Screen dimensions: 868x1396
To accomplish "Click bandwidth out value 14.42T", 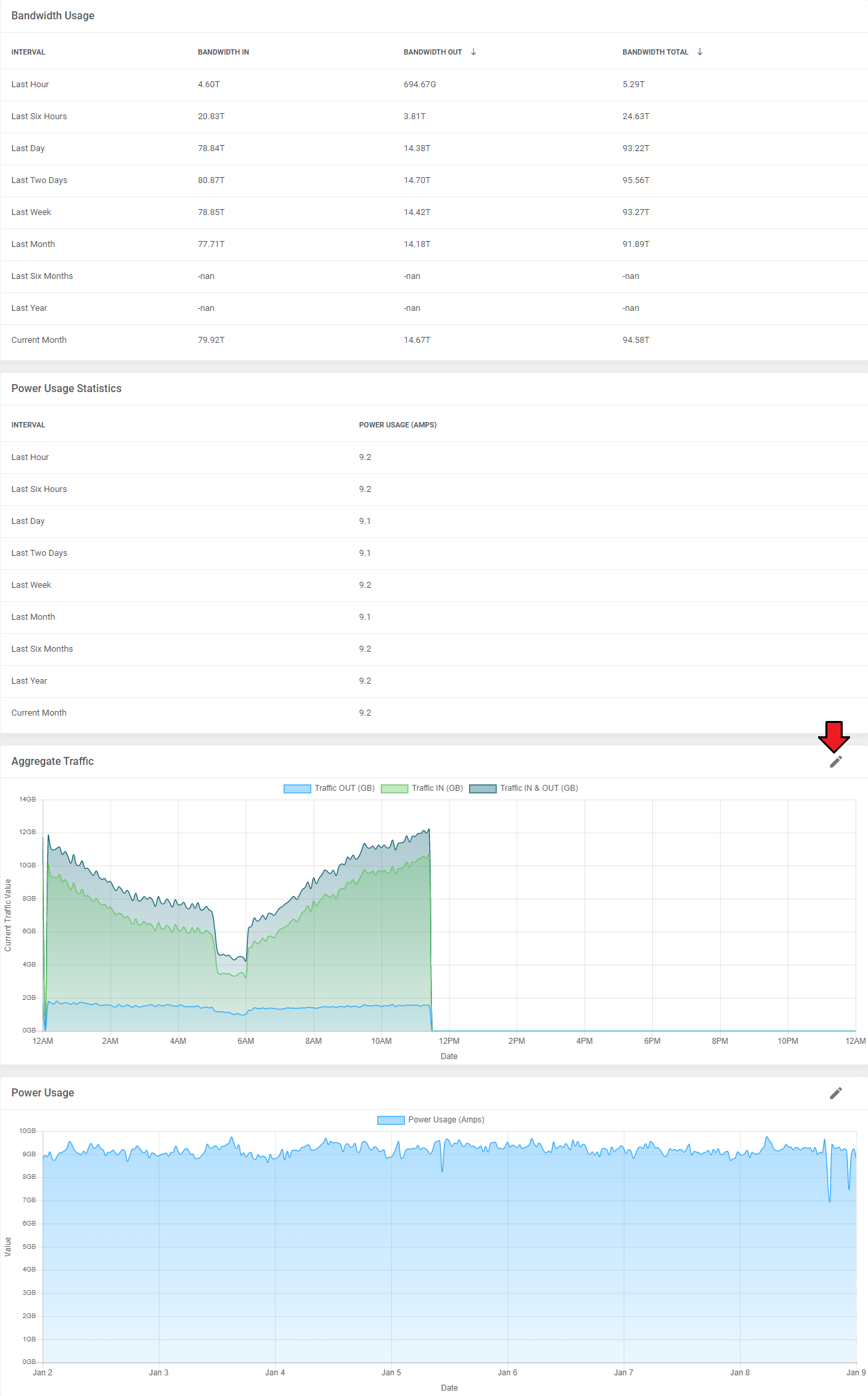I will pos(417,212).
